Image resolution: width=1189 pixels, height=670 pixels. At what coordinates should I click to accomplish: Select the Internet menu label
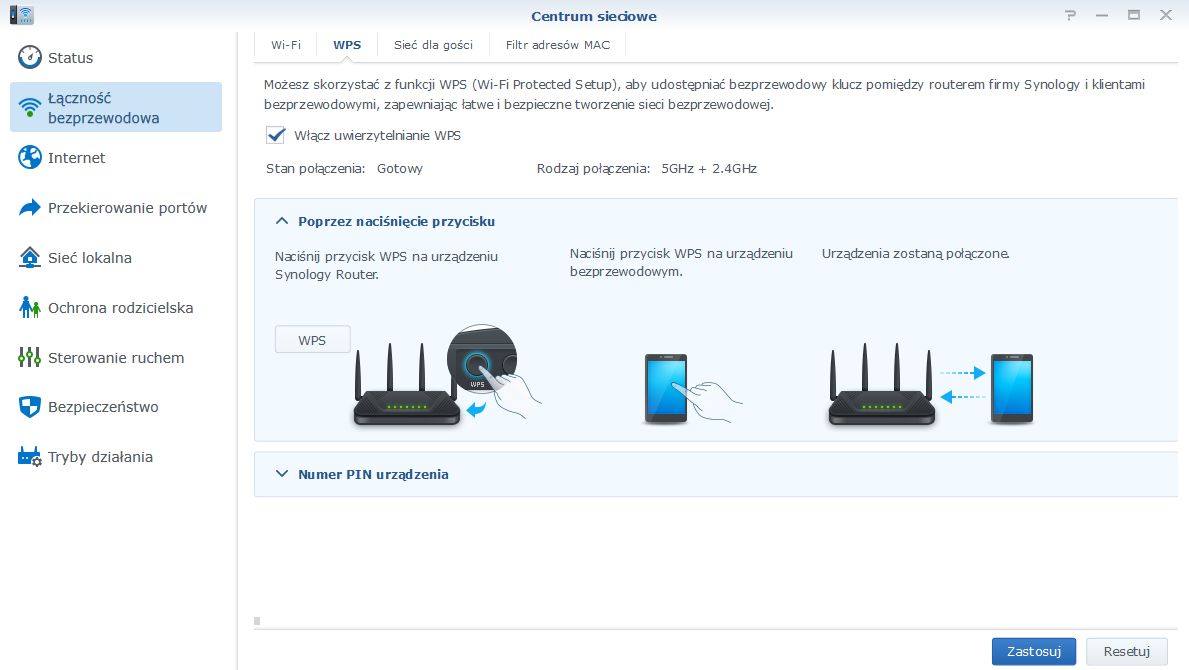pos(77,158)
